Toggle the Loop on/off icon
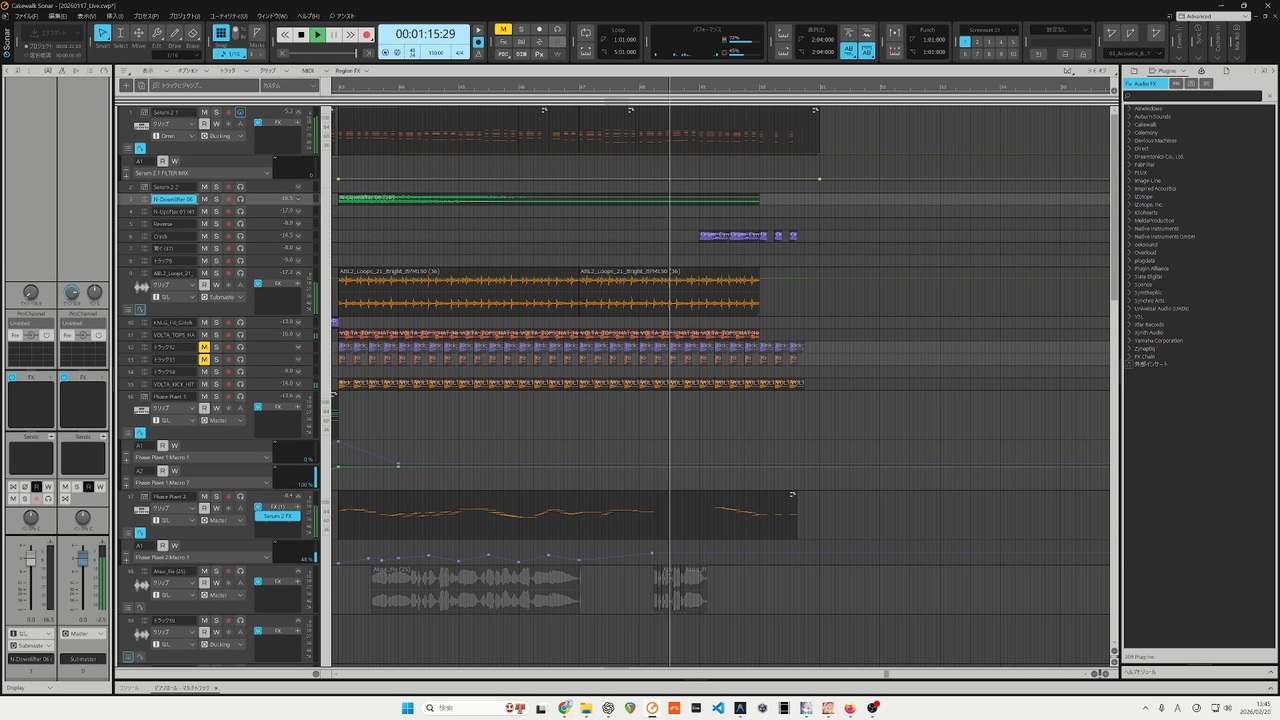Screen dimensions: 1280x720 pyautogui.click(x=586, y=33)
